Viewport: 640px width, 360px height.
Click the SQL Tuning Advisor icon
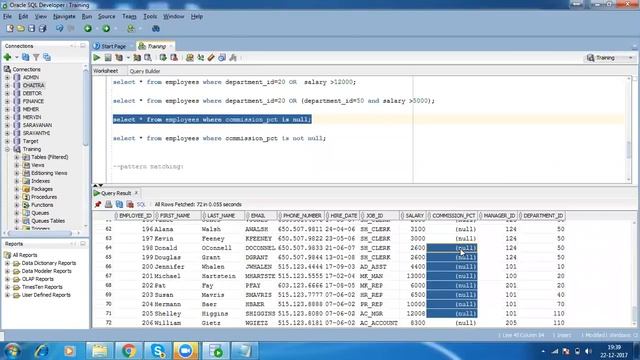coord(148,58)
